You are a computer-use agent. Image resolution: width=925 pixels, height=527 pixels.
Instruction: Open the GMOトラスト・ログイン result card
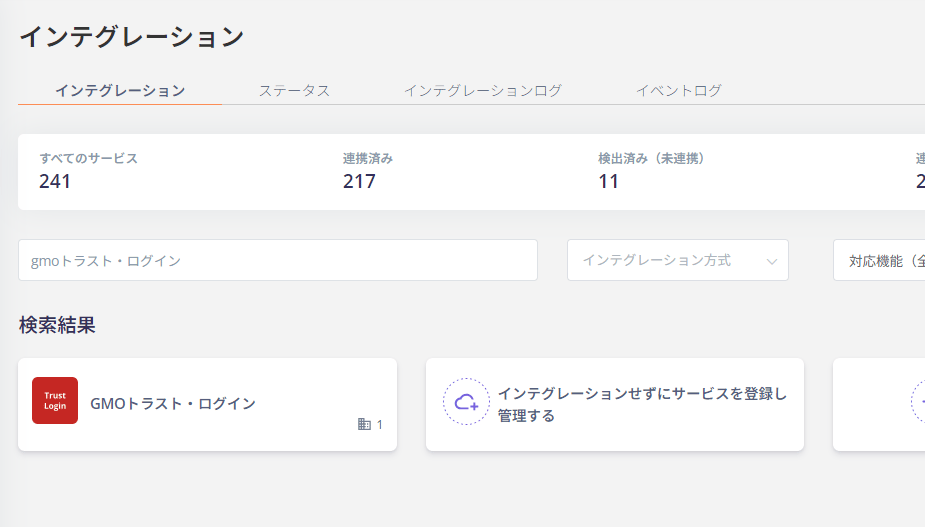[x=208, y=405]
